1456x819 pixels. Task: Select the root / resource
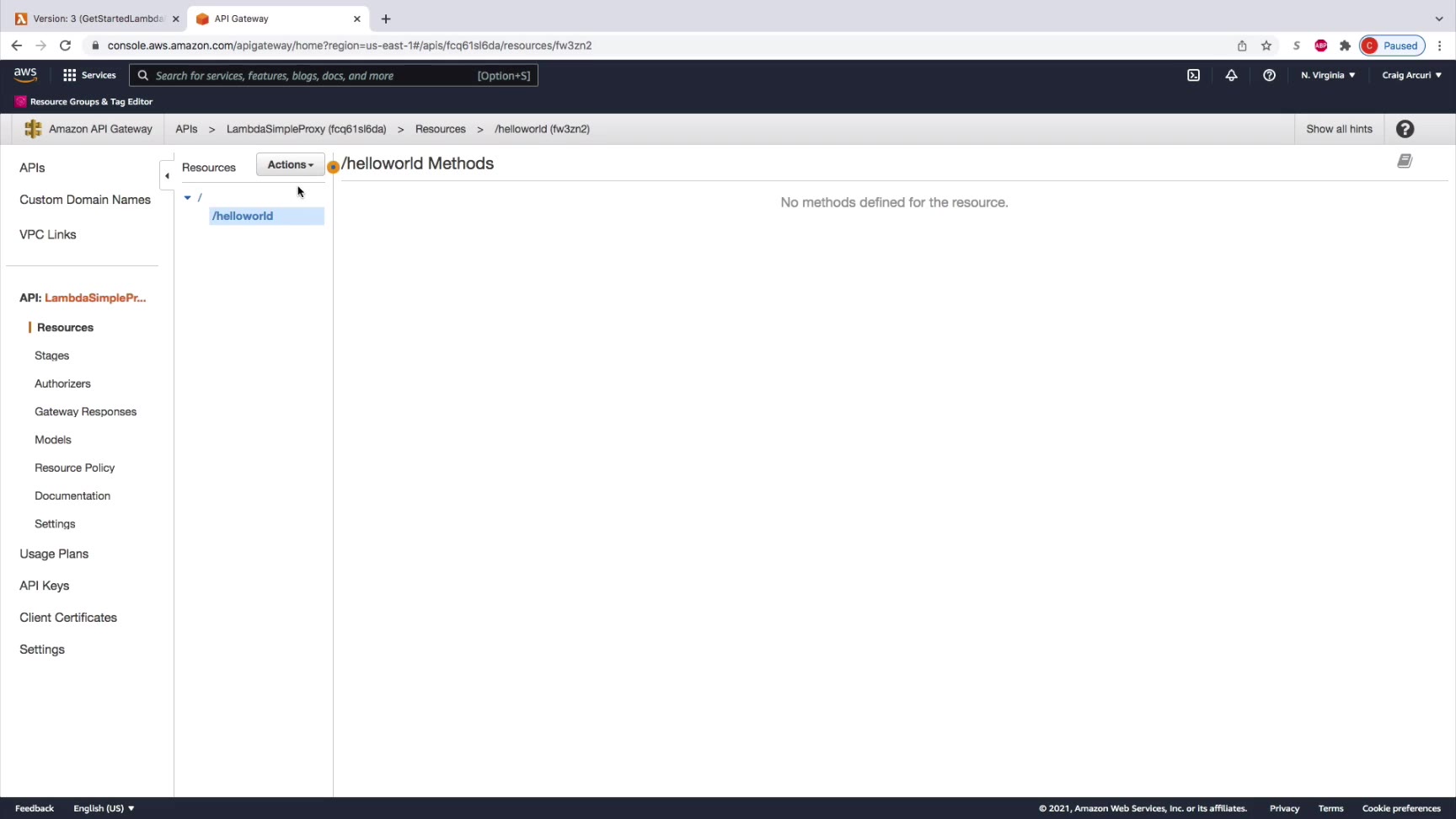pyautogui.click(x=200, y=197)
